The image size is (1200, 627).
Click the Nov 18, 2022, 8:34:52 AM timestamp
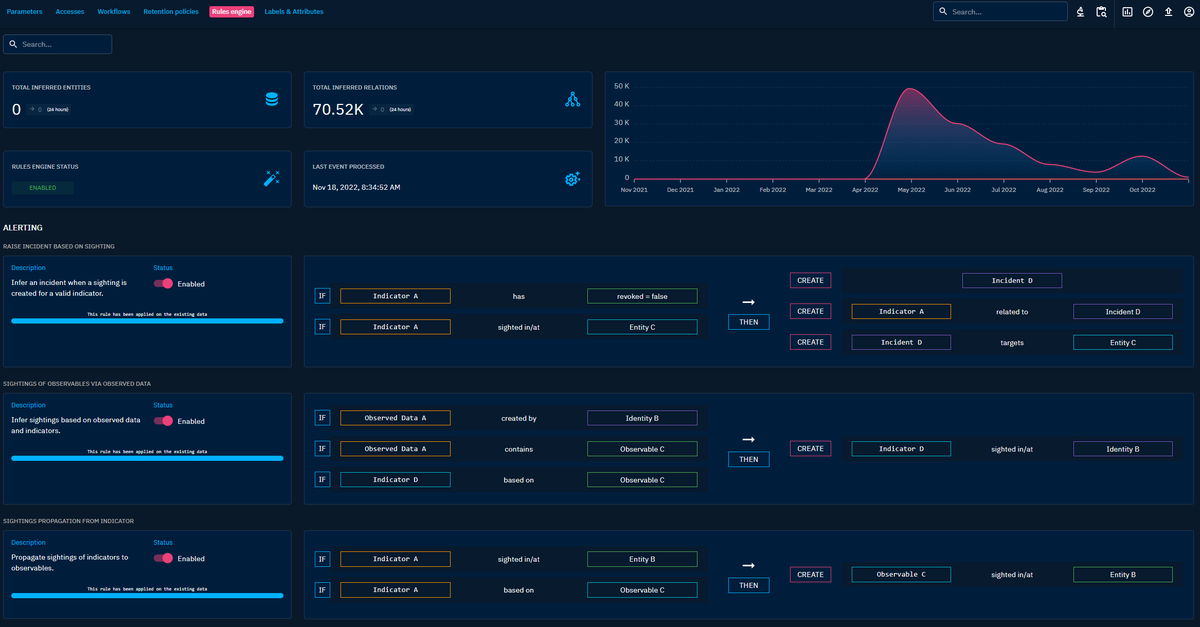[355, 187]
